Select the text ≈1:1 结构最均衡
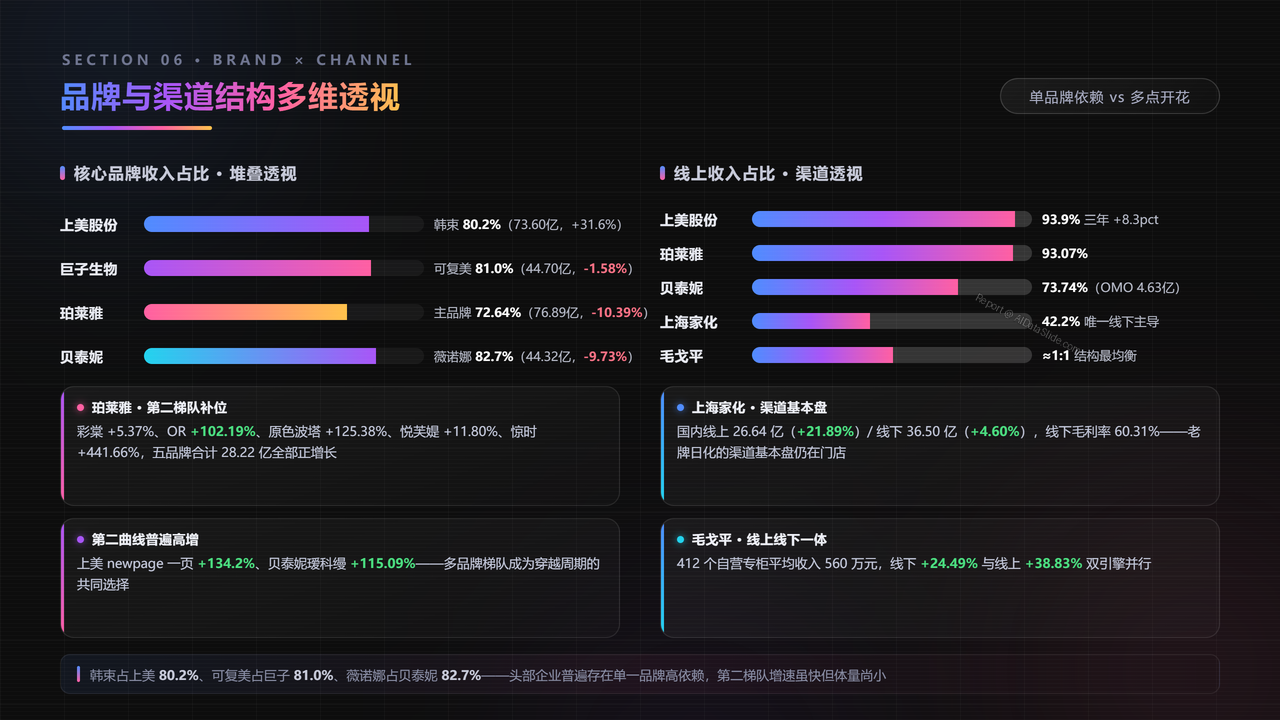The width and height of the screenshot is (1280, 720). point(1089,356)
